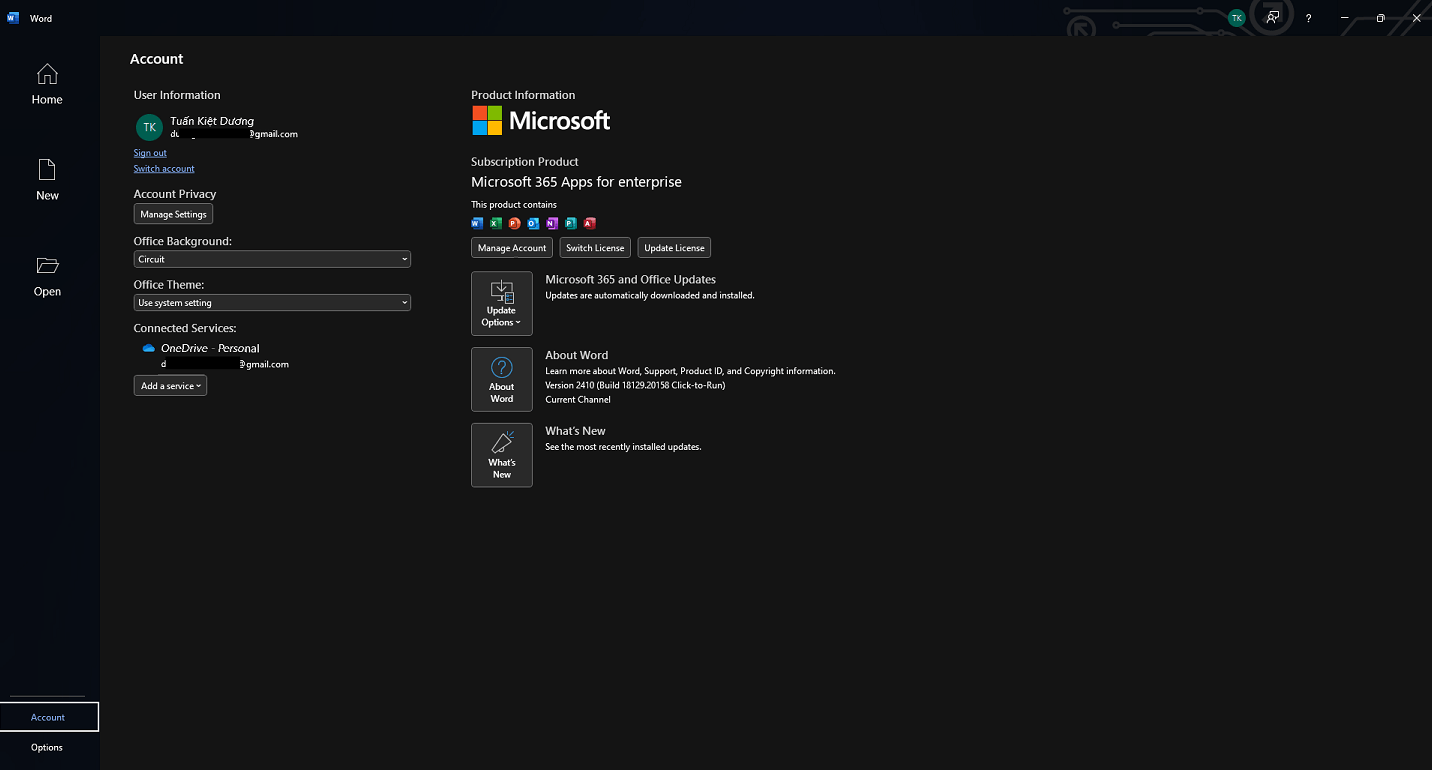Click the PowerPoint app icon in product list

click(514, 223)
